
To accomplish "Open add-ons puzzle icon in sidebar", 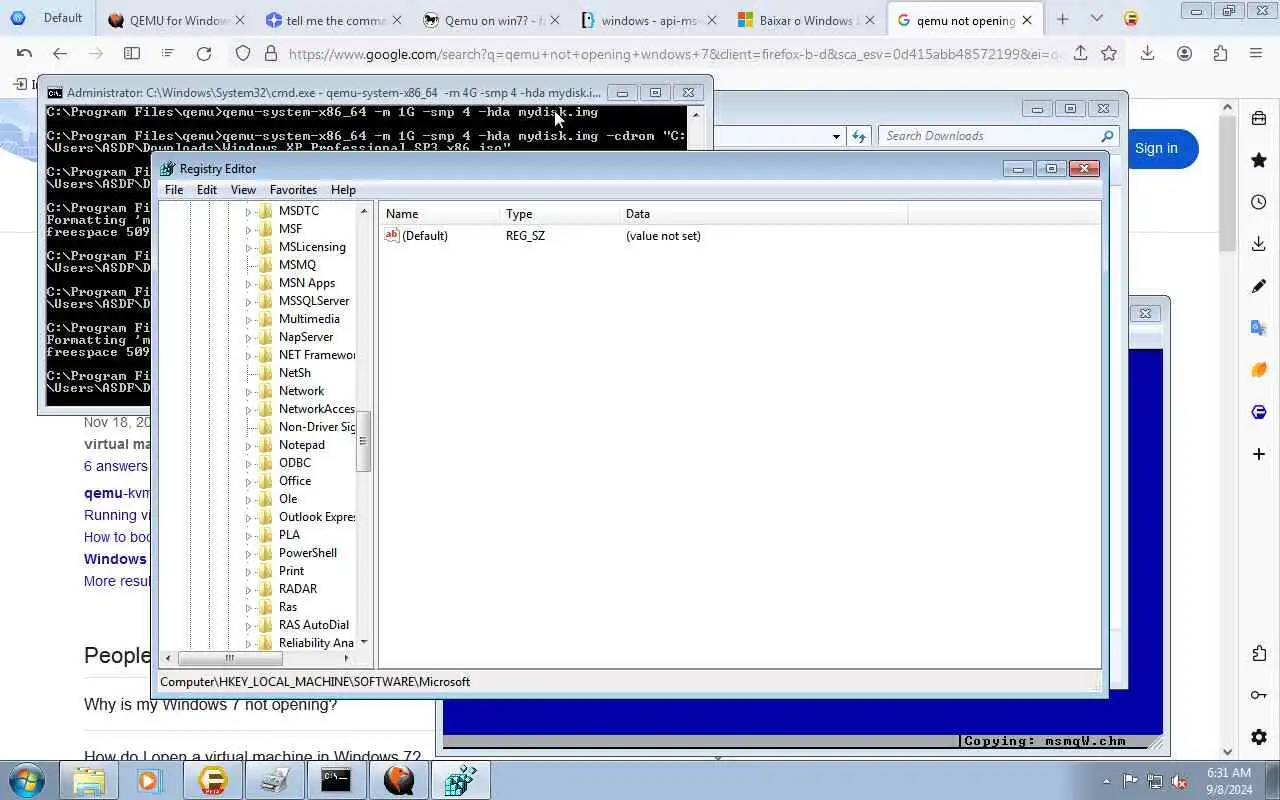I will (x=1259, y=653).
